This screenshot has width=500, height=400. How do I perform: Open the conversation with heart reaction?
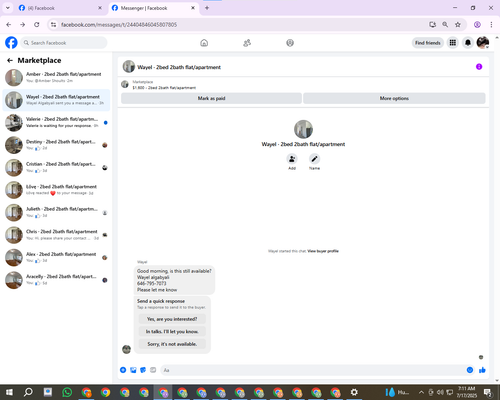coord(56,190)
